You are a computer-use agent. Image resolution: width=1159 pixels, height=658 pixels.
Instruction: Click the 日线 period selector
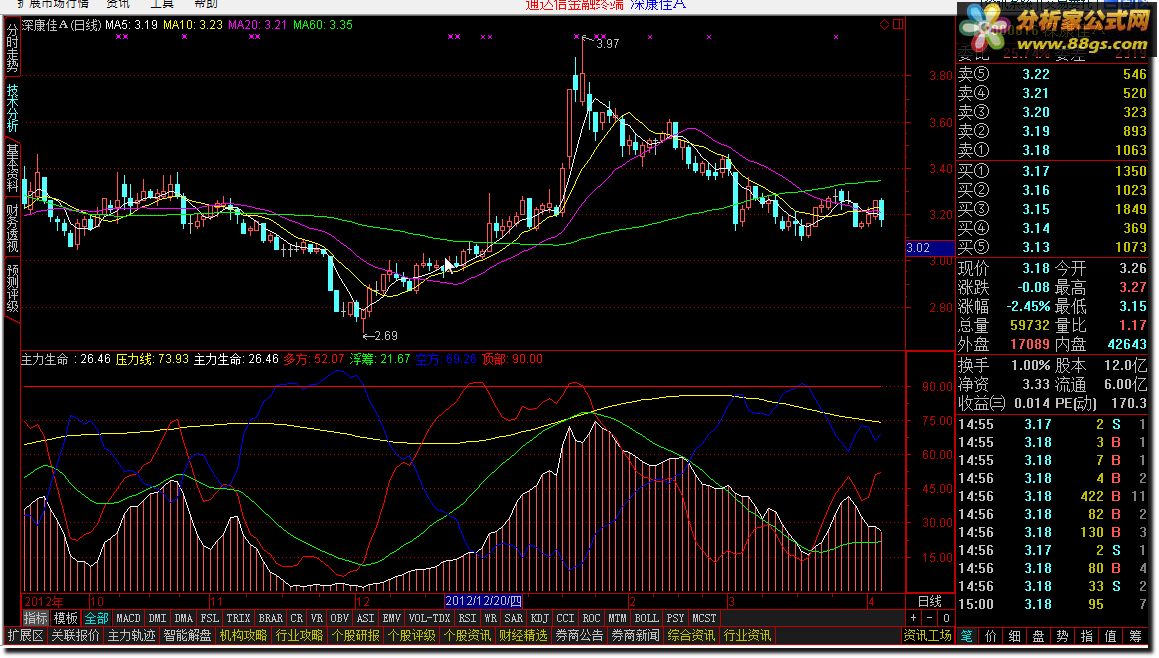click(x=930, y=601)
